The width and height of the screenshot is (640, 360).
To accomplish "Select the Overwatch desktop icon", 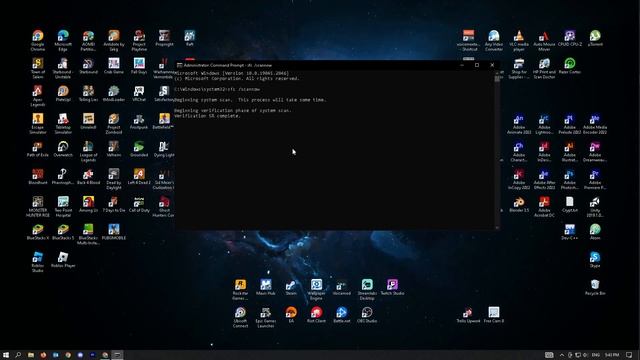I will [63, 149].
